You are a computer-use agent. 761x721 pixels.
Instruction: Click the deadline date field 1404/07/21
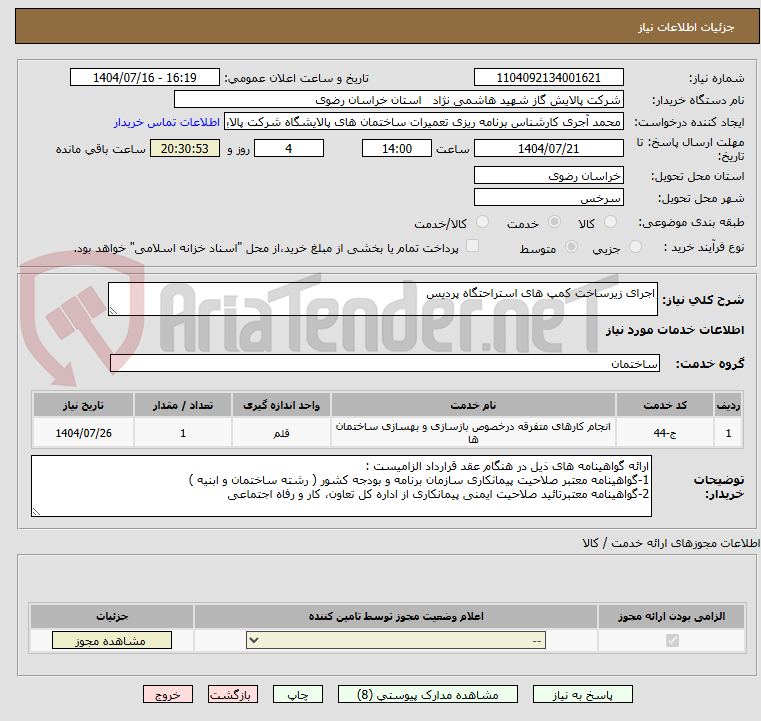click(548, 148)
